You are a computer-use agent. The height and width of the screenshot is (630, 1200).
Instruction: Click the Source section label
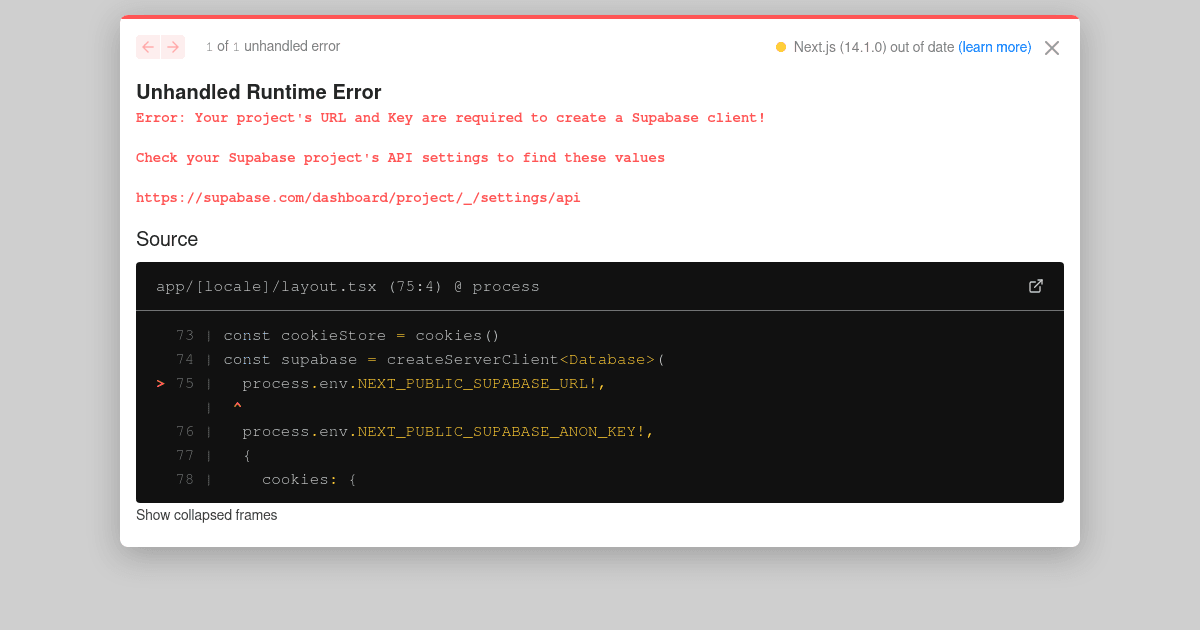click(167, 239)
